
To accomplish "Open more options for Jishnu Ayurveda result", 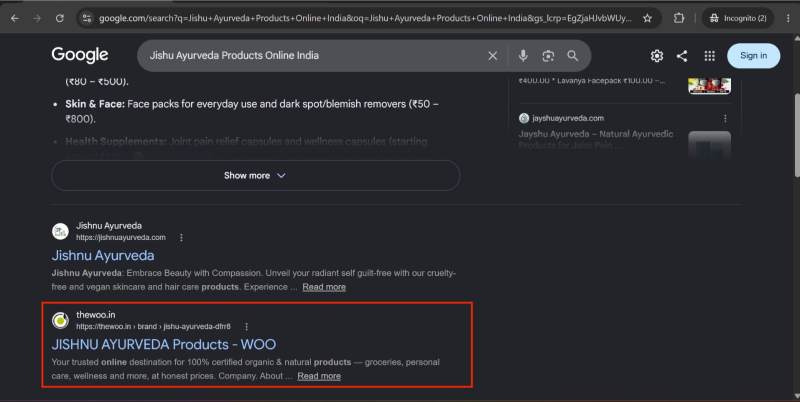I will coord(181,238).
